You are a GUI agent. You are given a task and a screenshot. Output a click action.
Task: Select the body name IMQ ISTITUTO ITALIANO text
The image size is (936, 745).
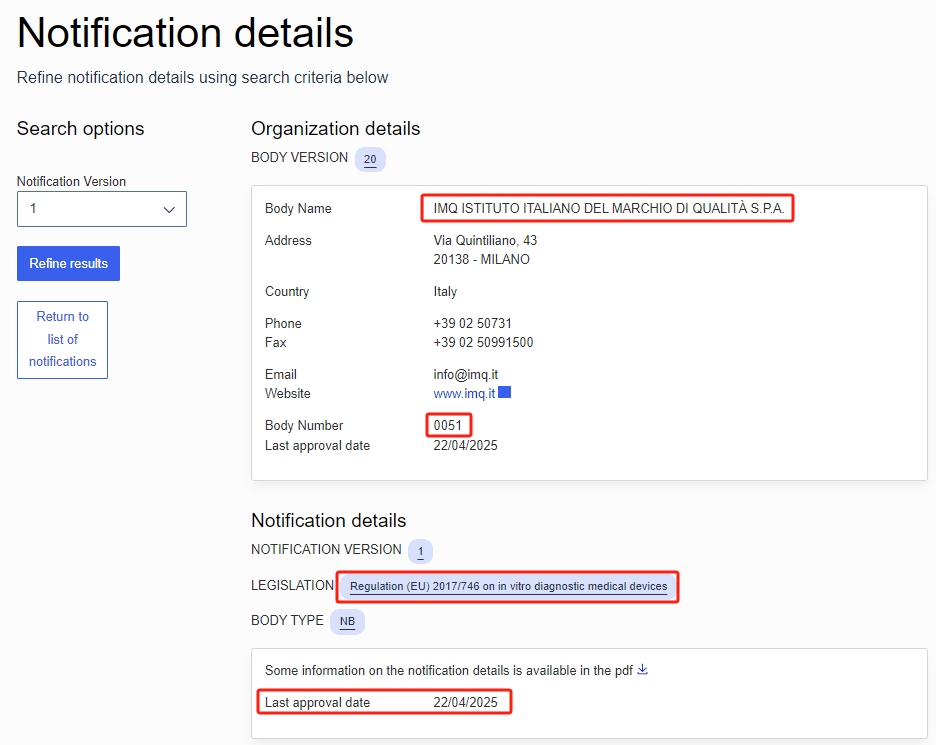[608, 208]
